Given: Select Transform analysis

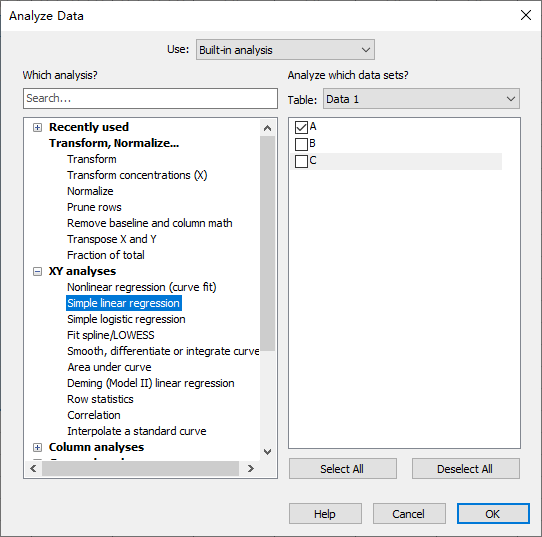Looking at the screenshot, I should [92, 159].
